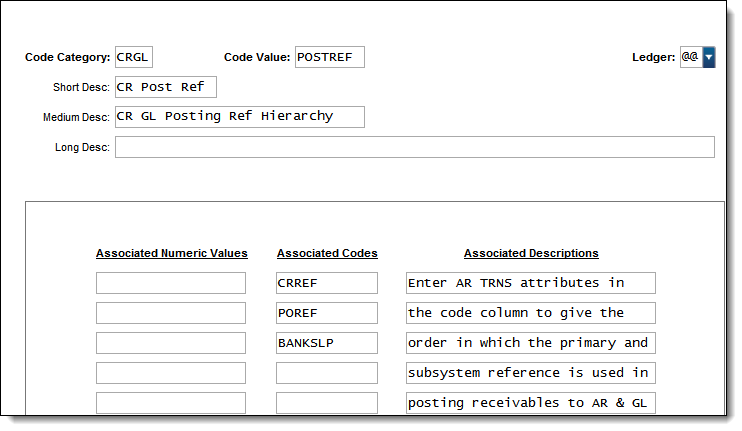
Task: Click the Code Category field containing CRGL
Action: 134,57
